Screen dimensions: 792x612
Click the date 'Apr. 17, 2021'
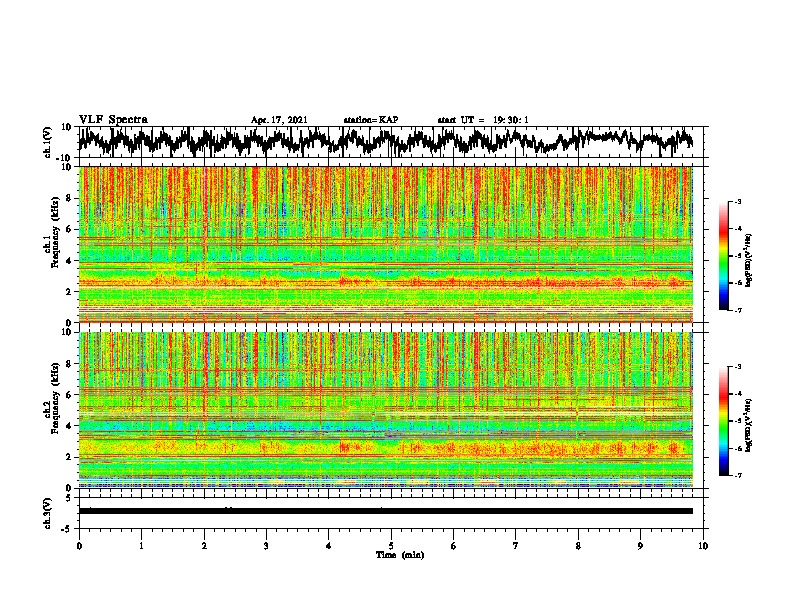pyautogui.click(x=279, y=120)
